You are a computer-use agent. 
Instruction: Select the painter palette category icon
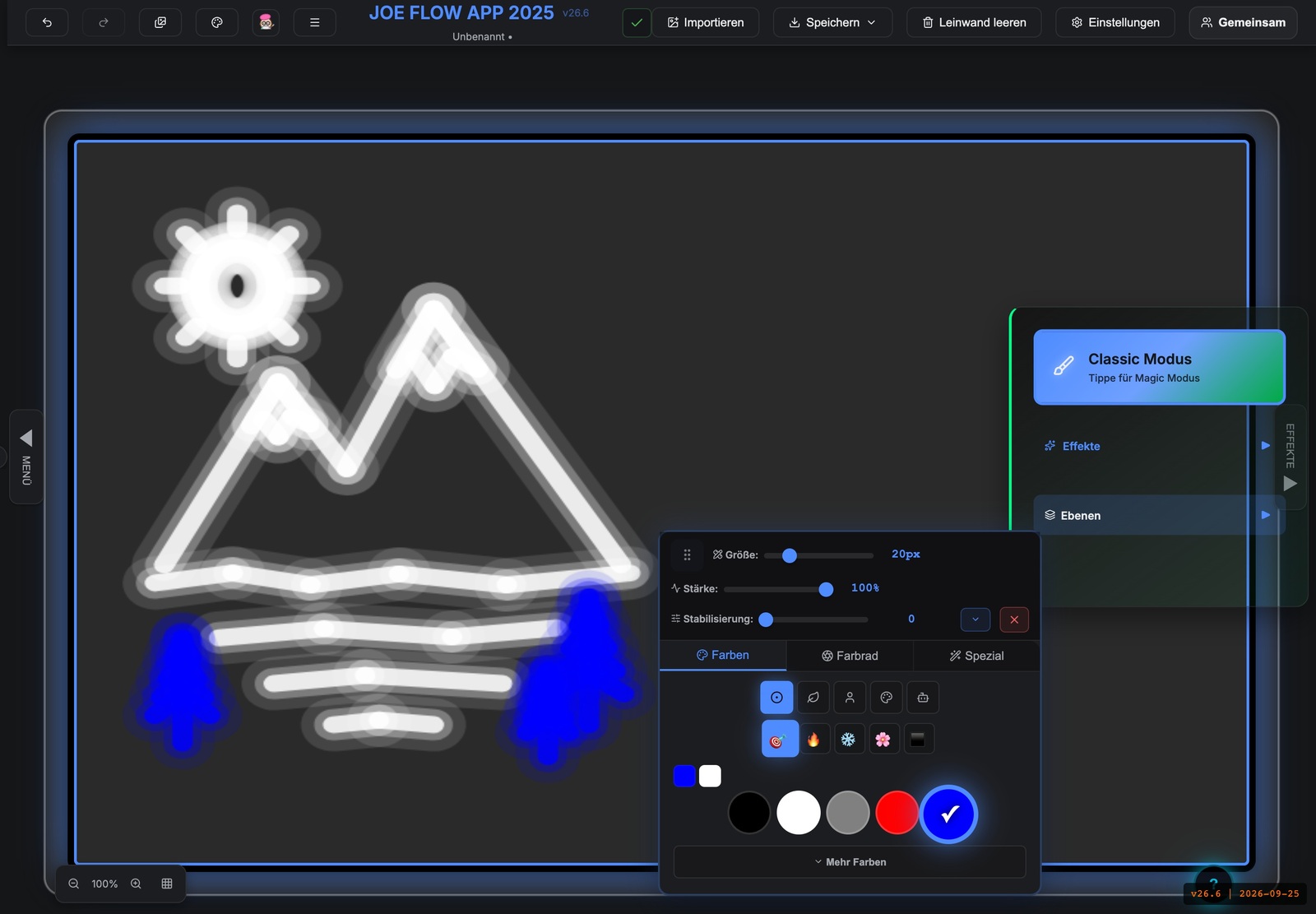[887, 698]
